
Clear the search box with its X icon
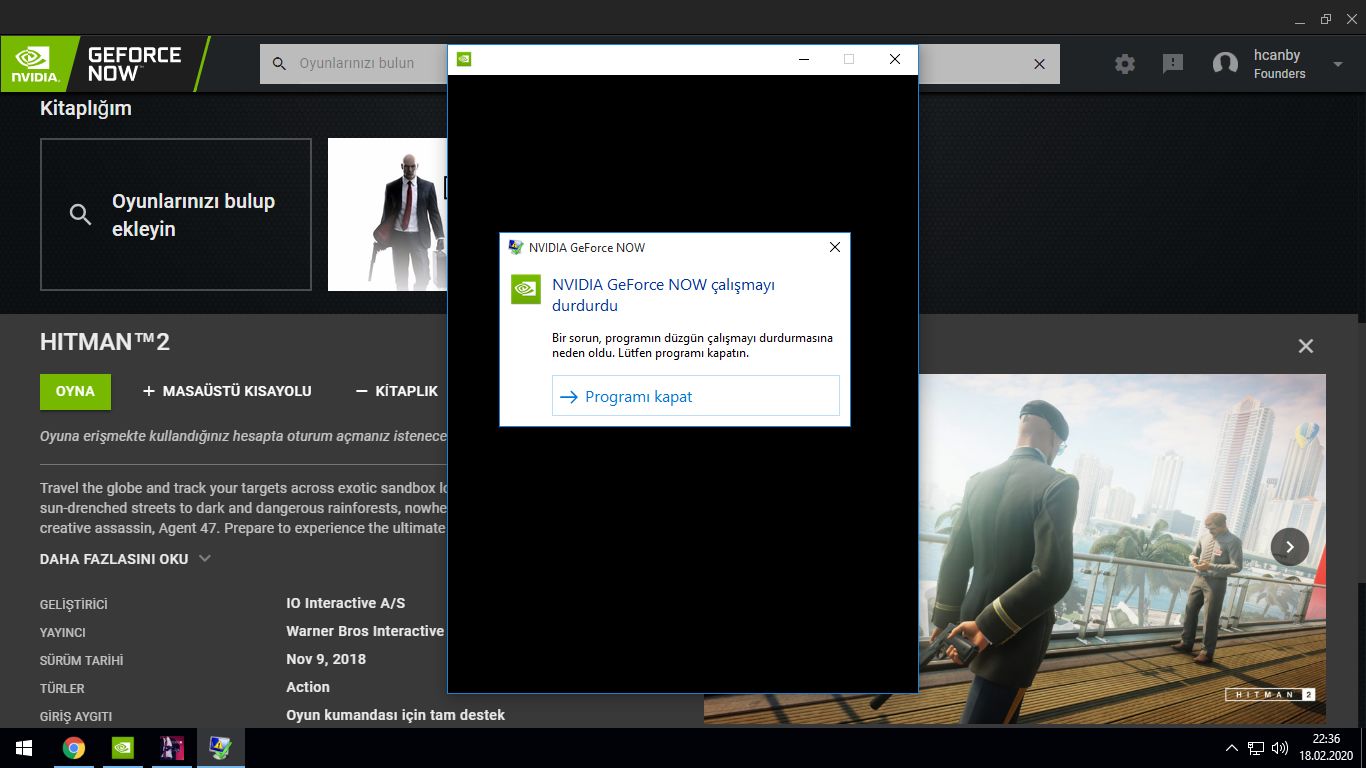[x=1039, y=64]
